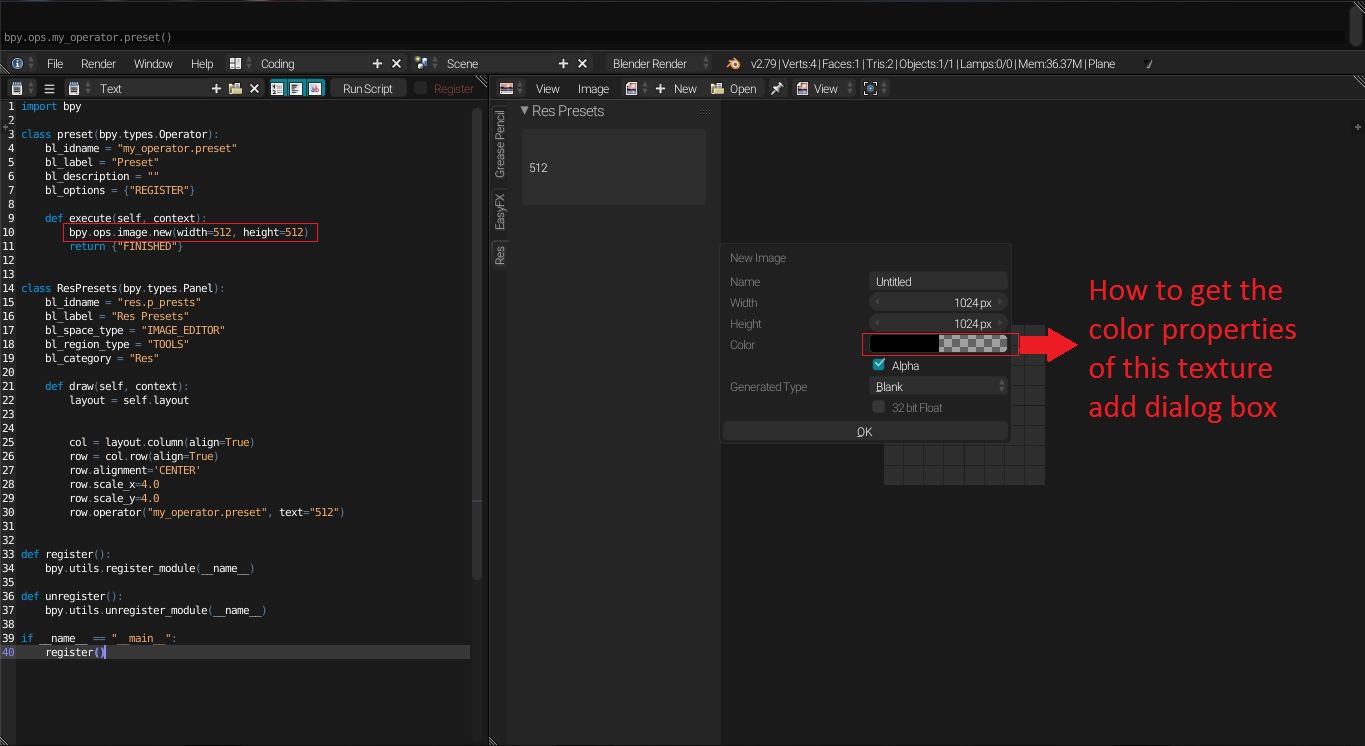Confirm New Image dialog with OK

click(x=865, y=431)
